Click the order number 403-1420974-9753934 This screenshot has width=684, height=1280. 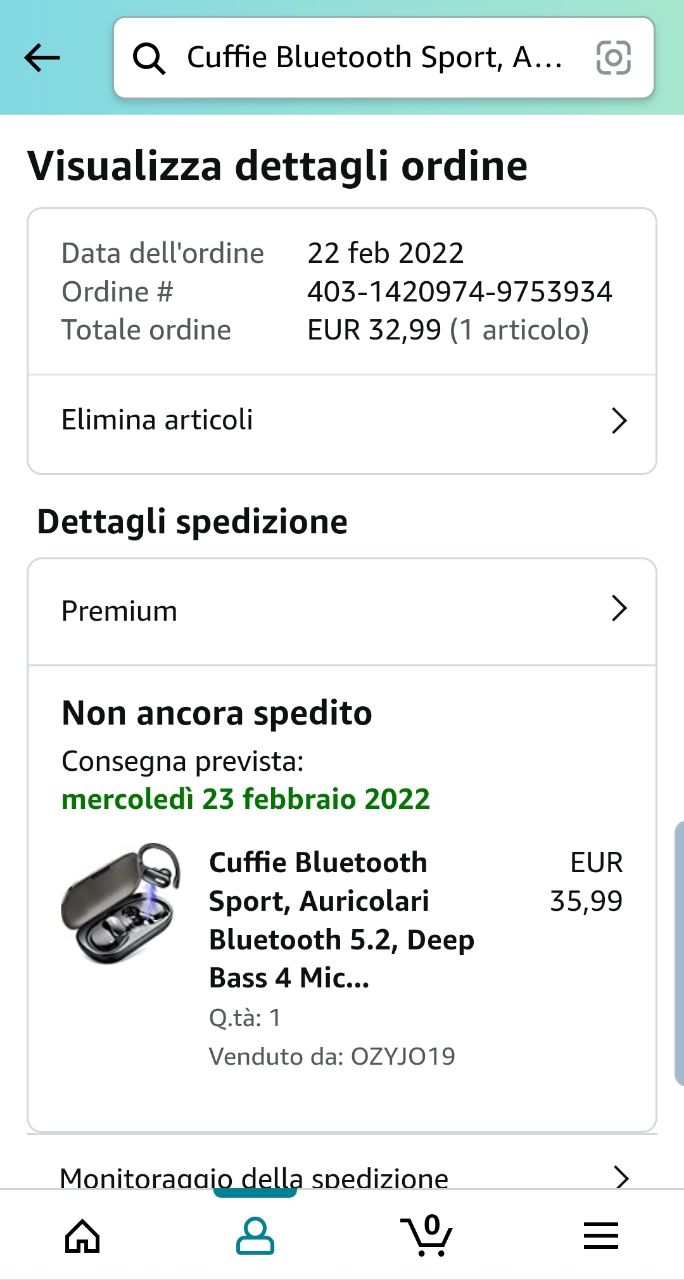point(459,292)
